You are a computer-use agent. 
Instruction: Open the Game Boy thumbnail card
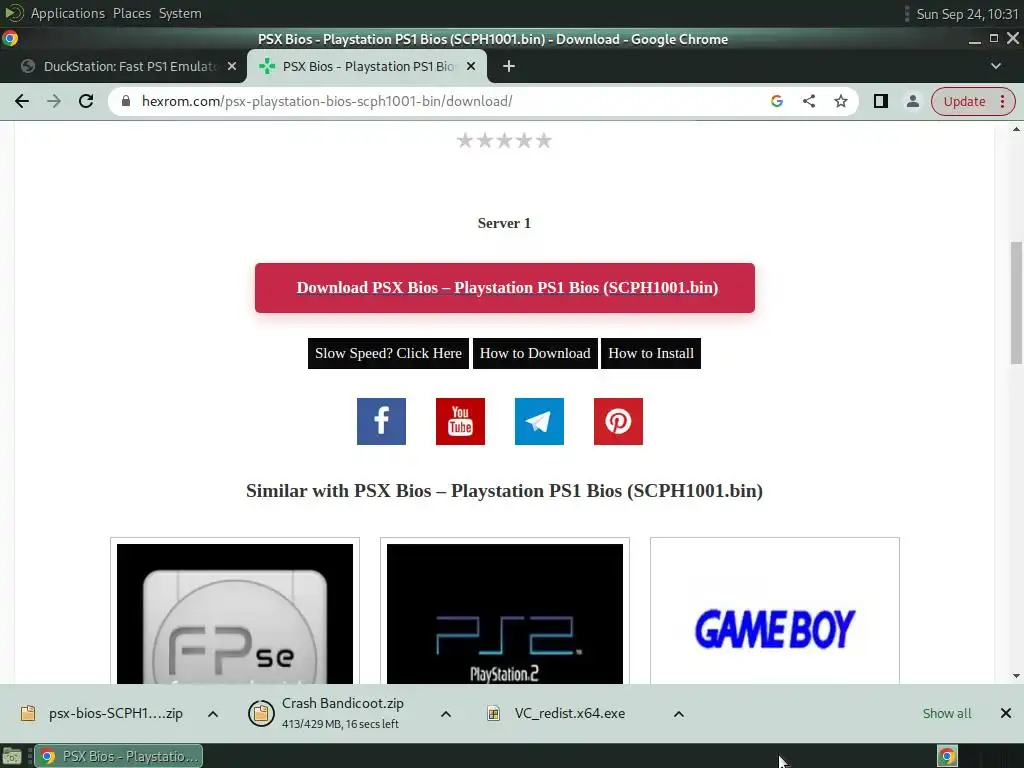775,613
